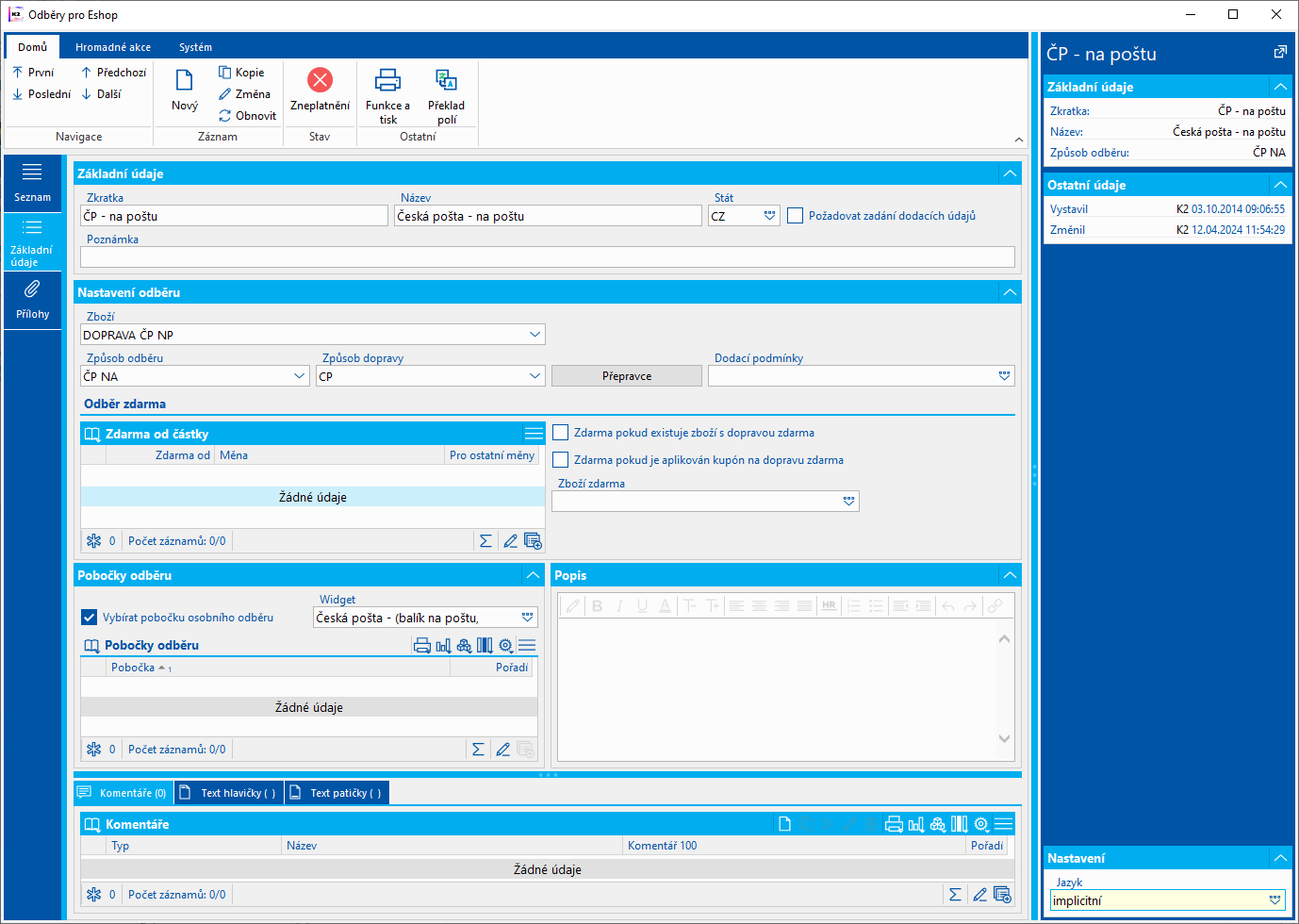Expand the Způsob dopravy dropdown
The width and height of the screenshot is (1299, 924).
point(534,376)
